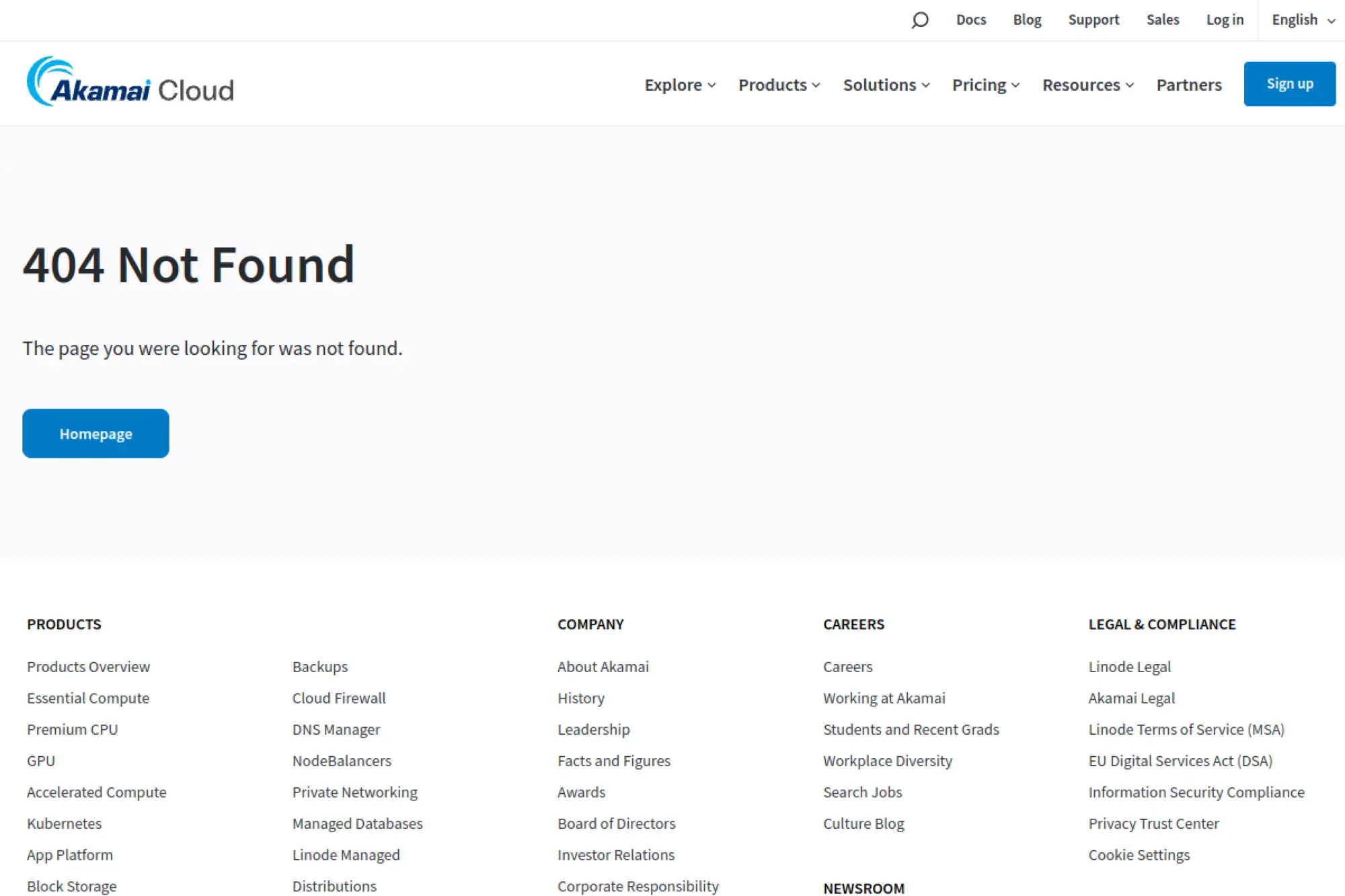
Task: Navigate to the Blog
Action: coord(1027,19)
